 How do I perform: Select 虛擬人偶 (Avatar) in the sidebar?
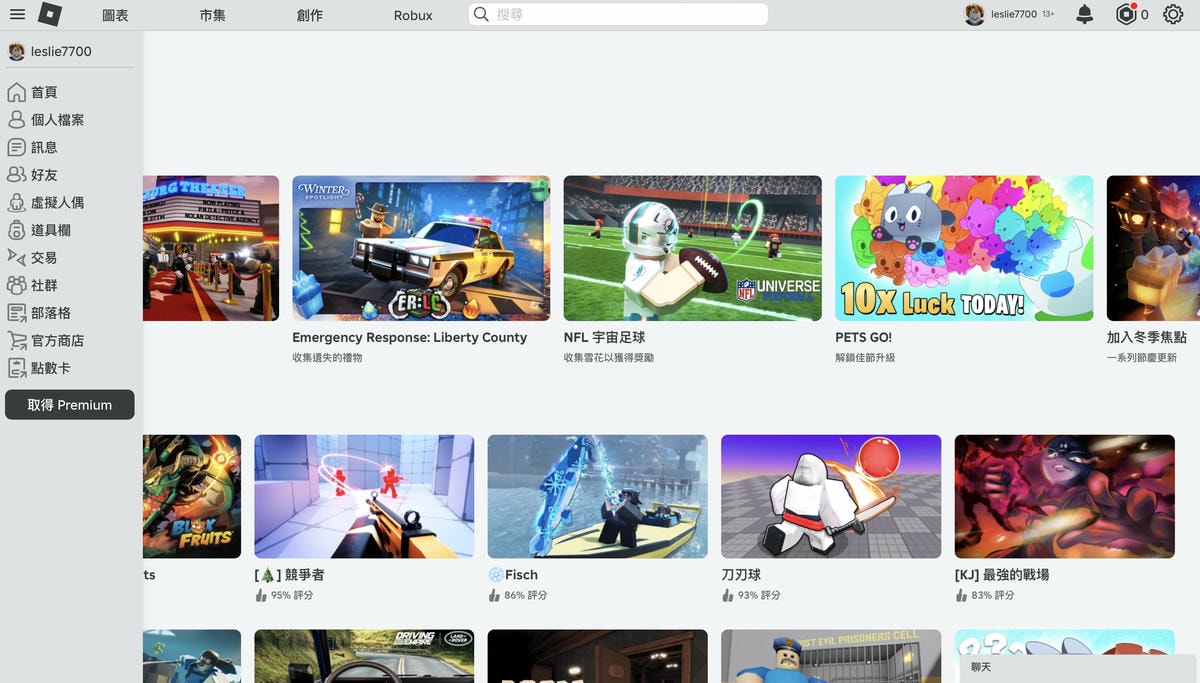click(58, 202)
